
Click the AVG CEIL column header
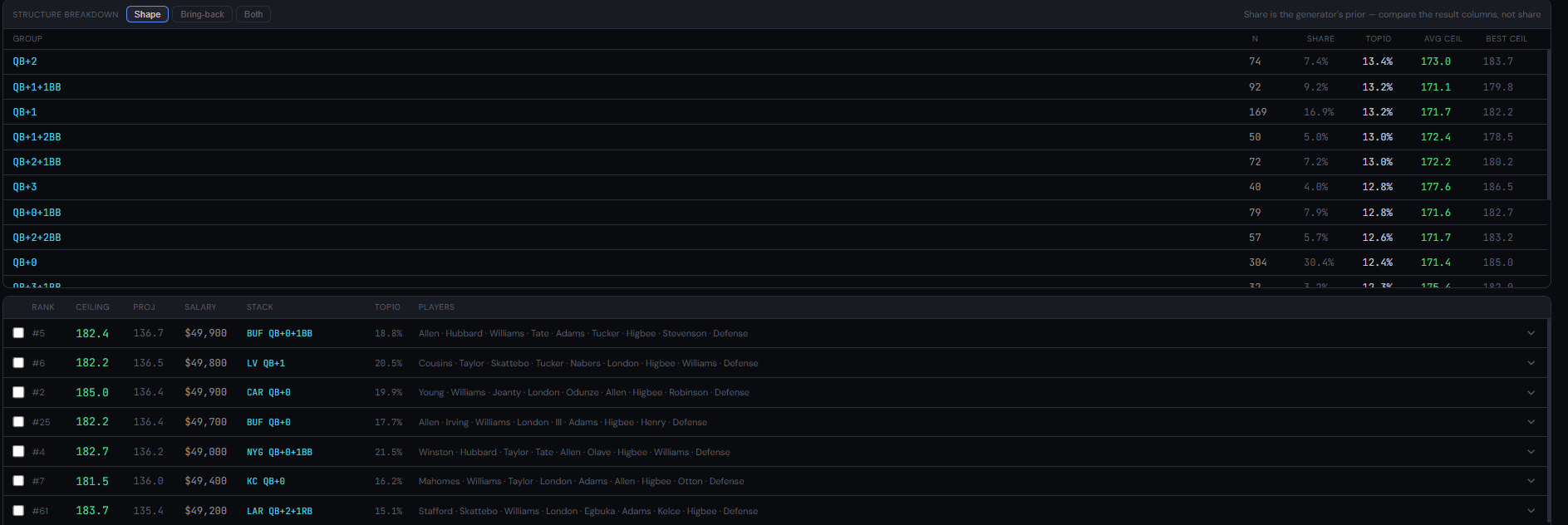(x=1443, y=39)
